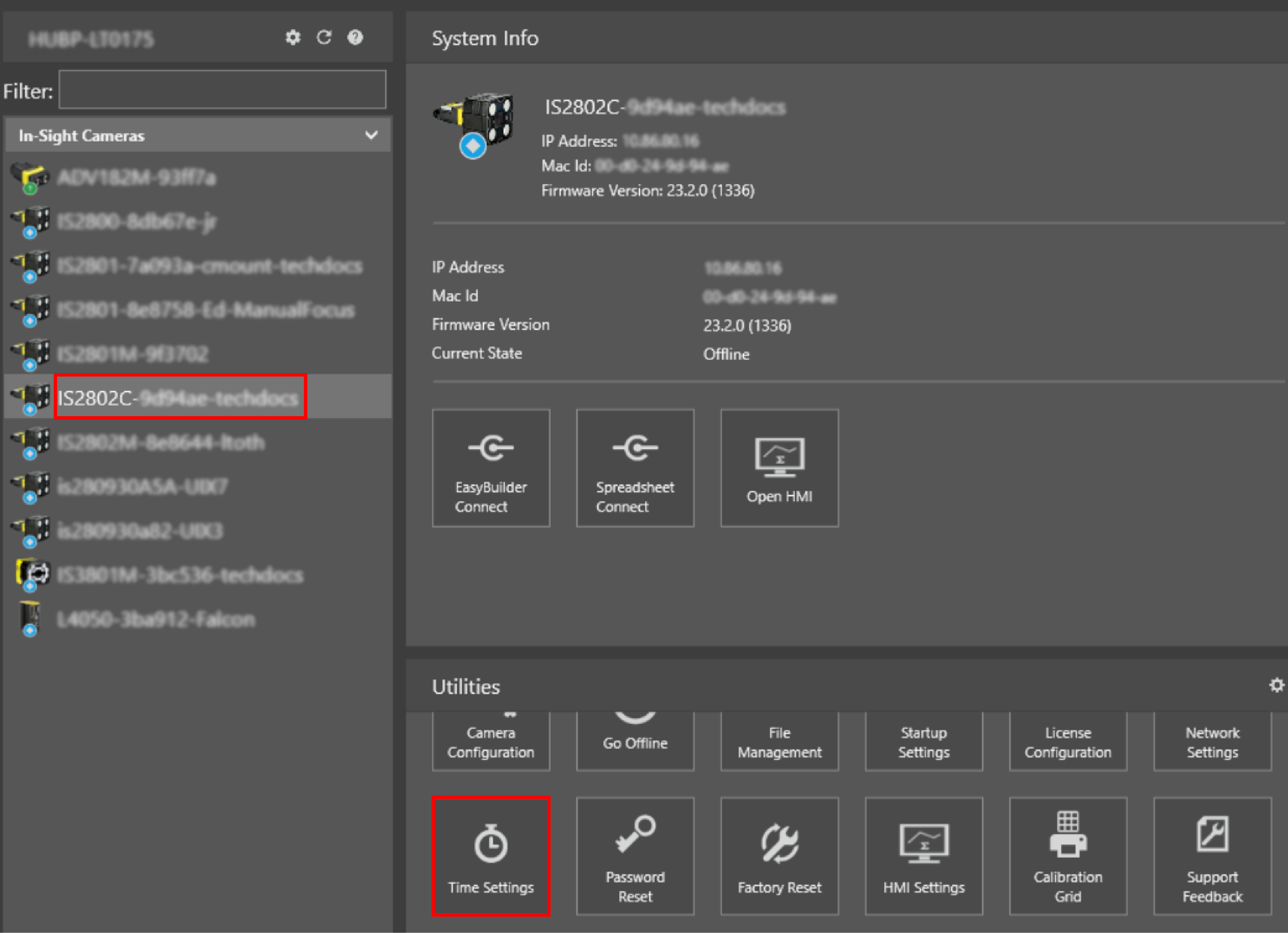Click Go Offline utility button
This screenshot has height=933, width=1288.
635,742
